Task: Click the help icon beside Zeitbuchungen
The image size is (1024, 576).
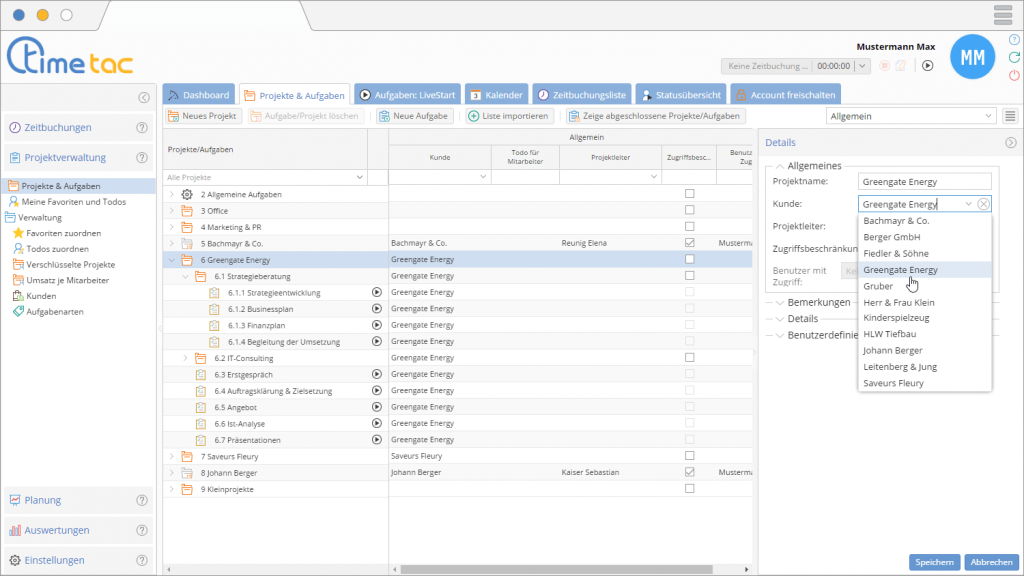Action: click(x=141, y=128)
